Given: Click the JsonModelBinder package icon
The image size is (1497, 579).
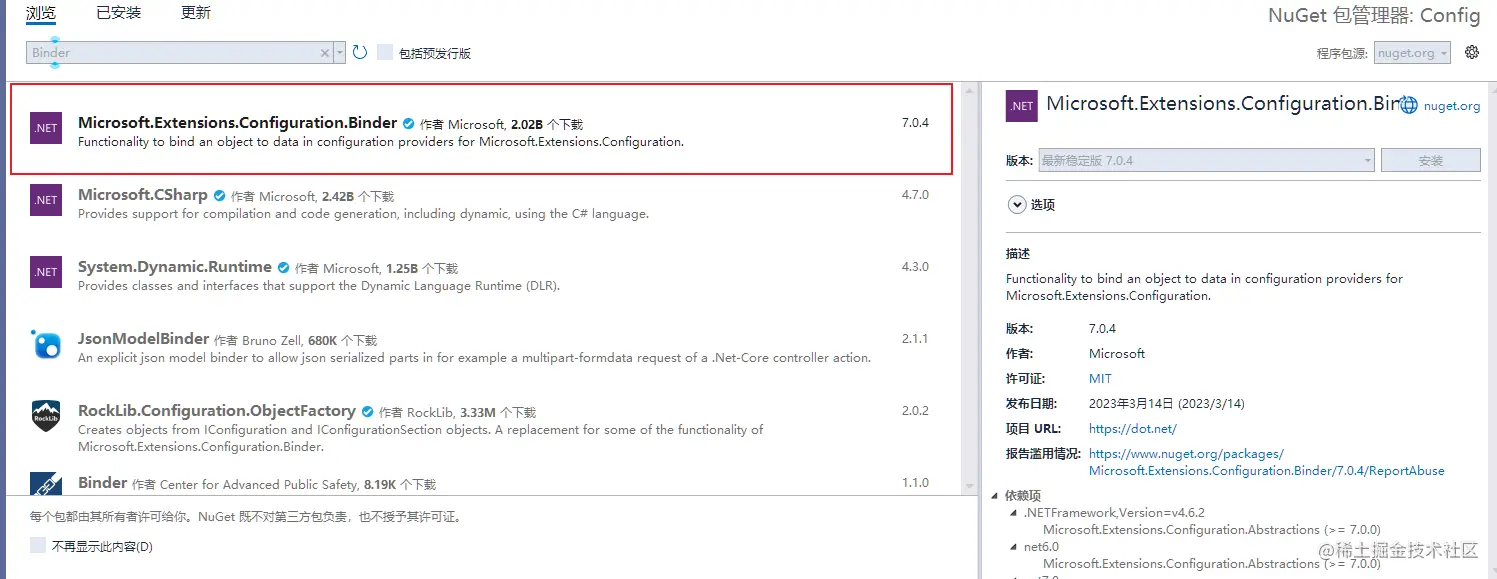Looking at the screenshot, I should 46,344.
